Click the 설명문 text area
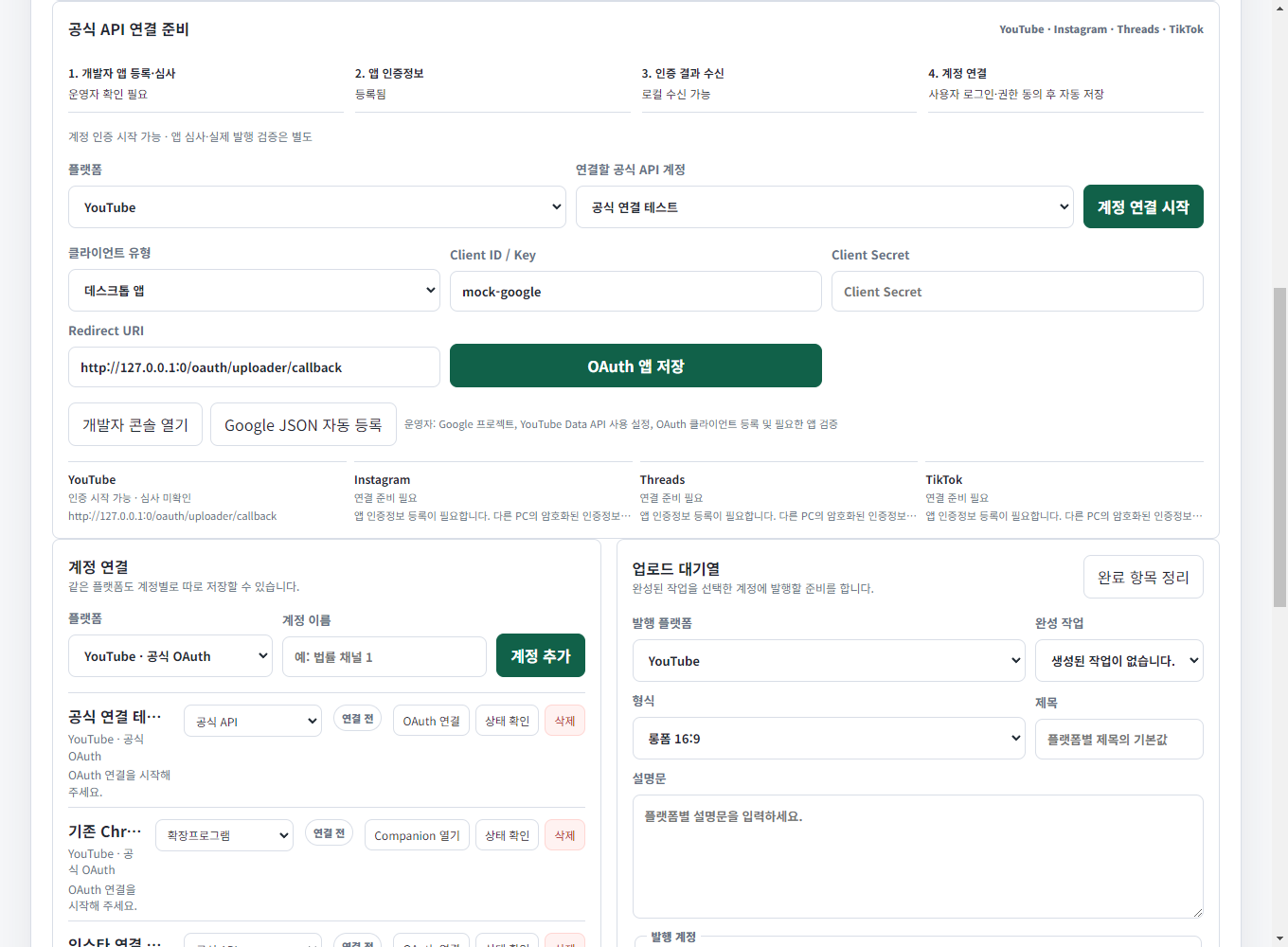 click(918, 856)
